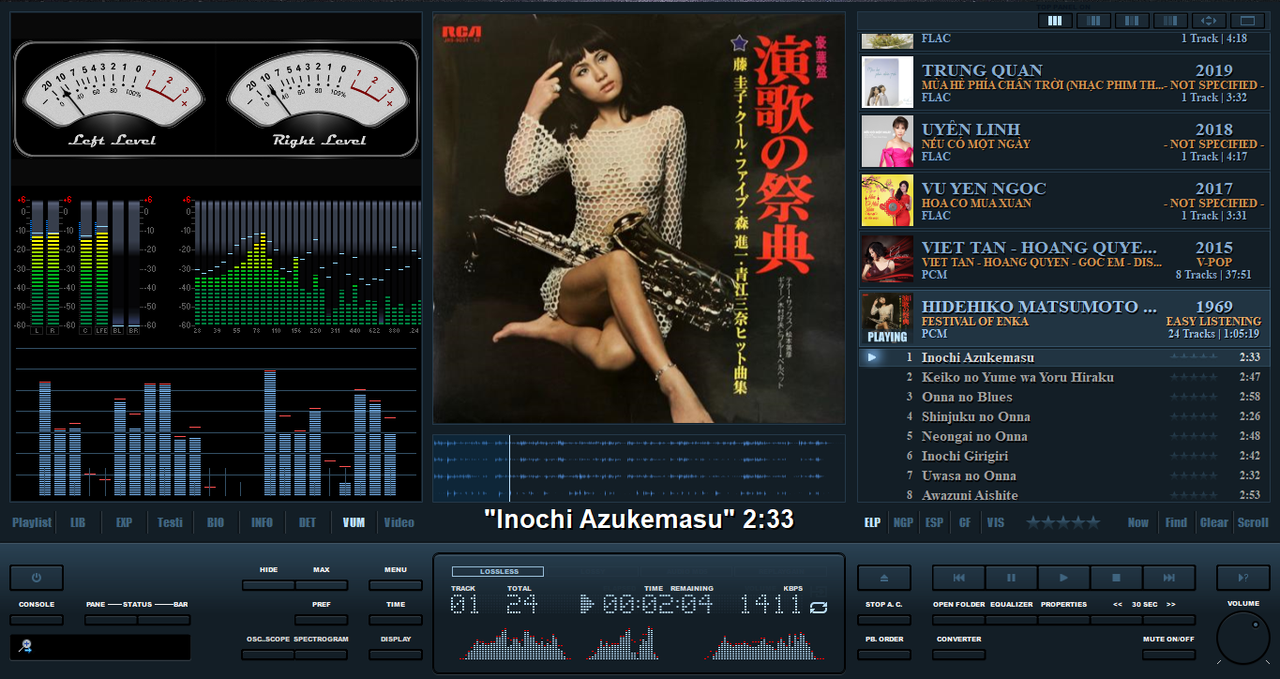Click the Find button
Image resolution: width=1280 pixels, height=679 pixels.
coord(1176,522)
